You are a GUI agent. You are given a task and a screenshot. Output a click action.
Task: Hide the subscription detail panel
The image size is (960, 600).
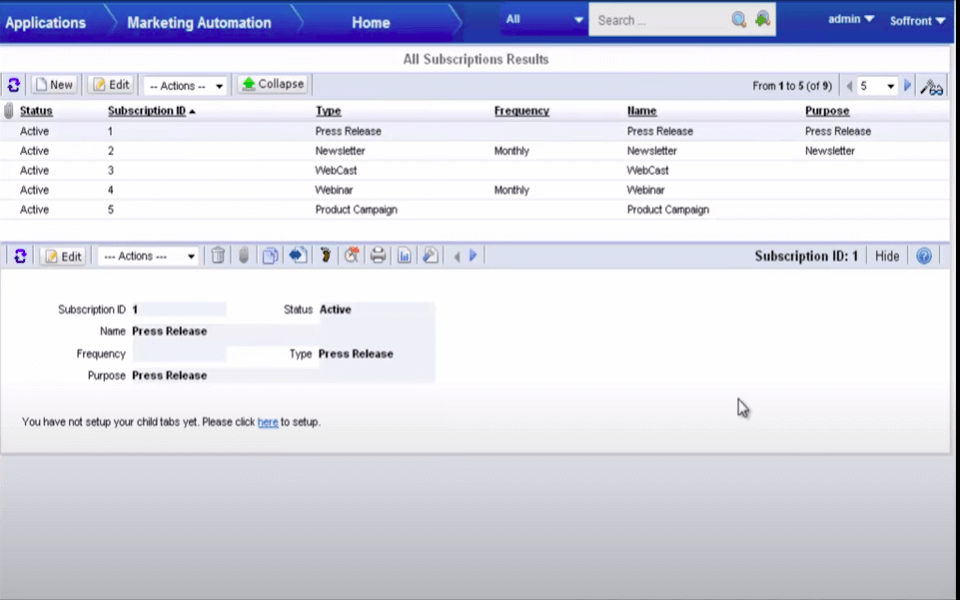click(x=887, y=256)
